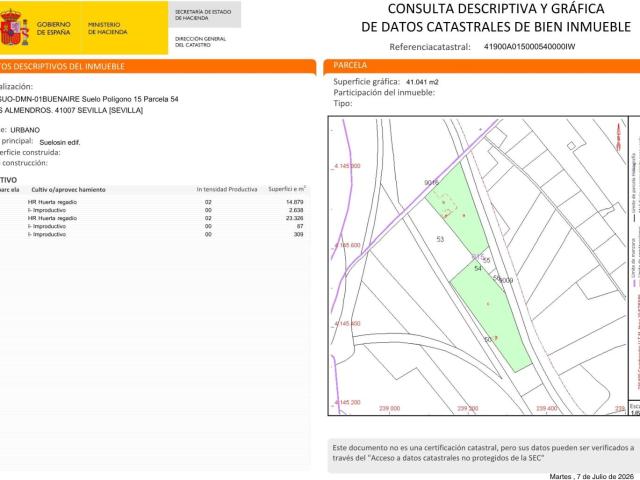The height and width of the screenshot is (480, 640).
Task: Select the line 'DE DATOS CATASTRALES DE BIEN INMUEBLE'
Action: (x=496, y=27)
